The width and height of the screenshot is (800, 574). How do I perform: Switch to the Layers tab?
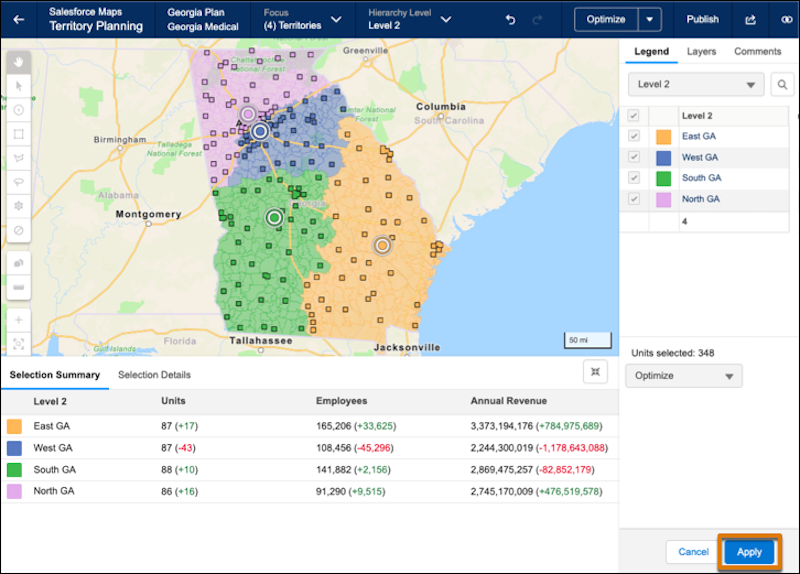point(701,52)
